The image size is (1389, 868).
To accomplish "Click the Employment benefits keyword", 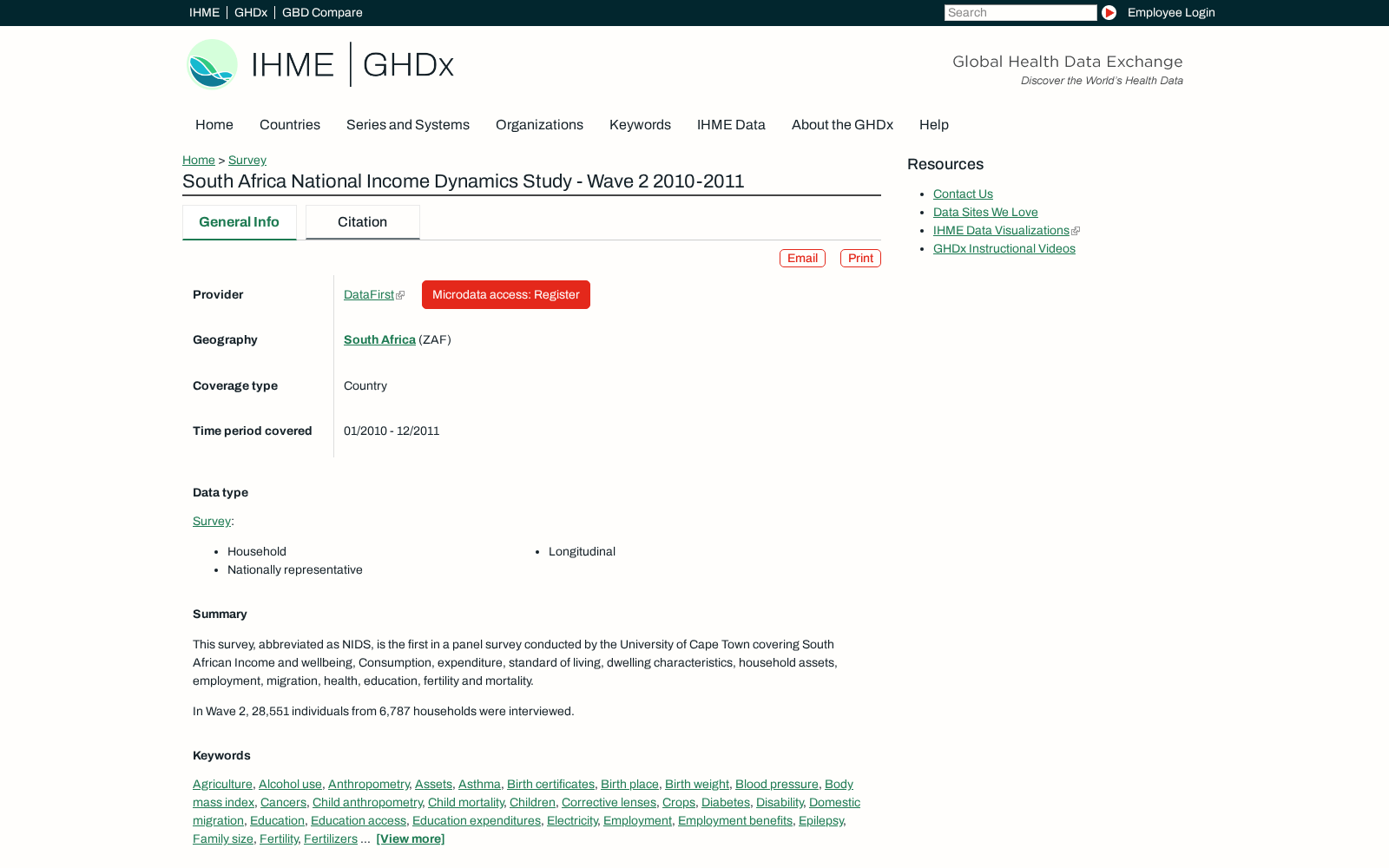I will (x=735, y=821).
